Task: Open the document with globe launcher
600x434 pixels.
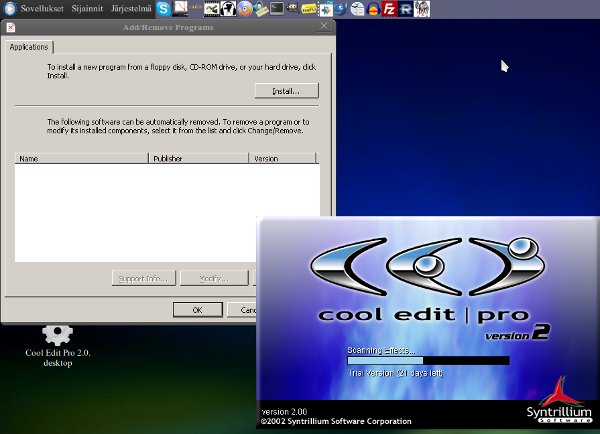Action: click(x=357, y=8)
